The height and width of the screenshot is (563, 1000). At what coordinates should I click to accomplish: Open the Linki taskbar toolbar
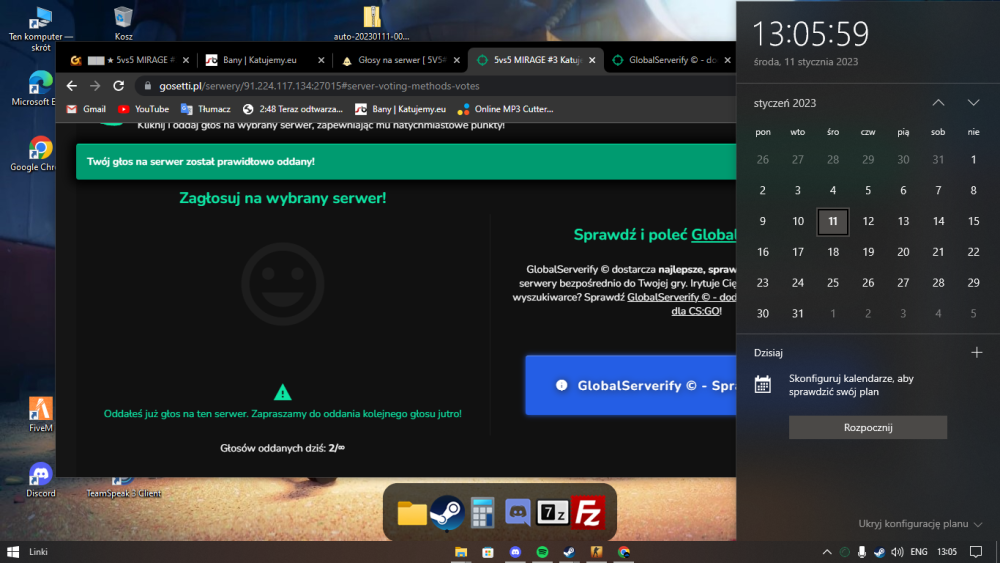38,552
